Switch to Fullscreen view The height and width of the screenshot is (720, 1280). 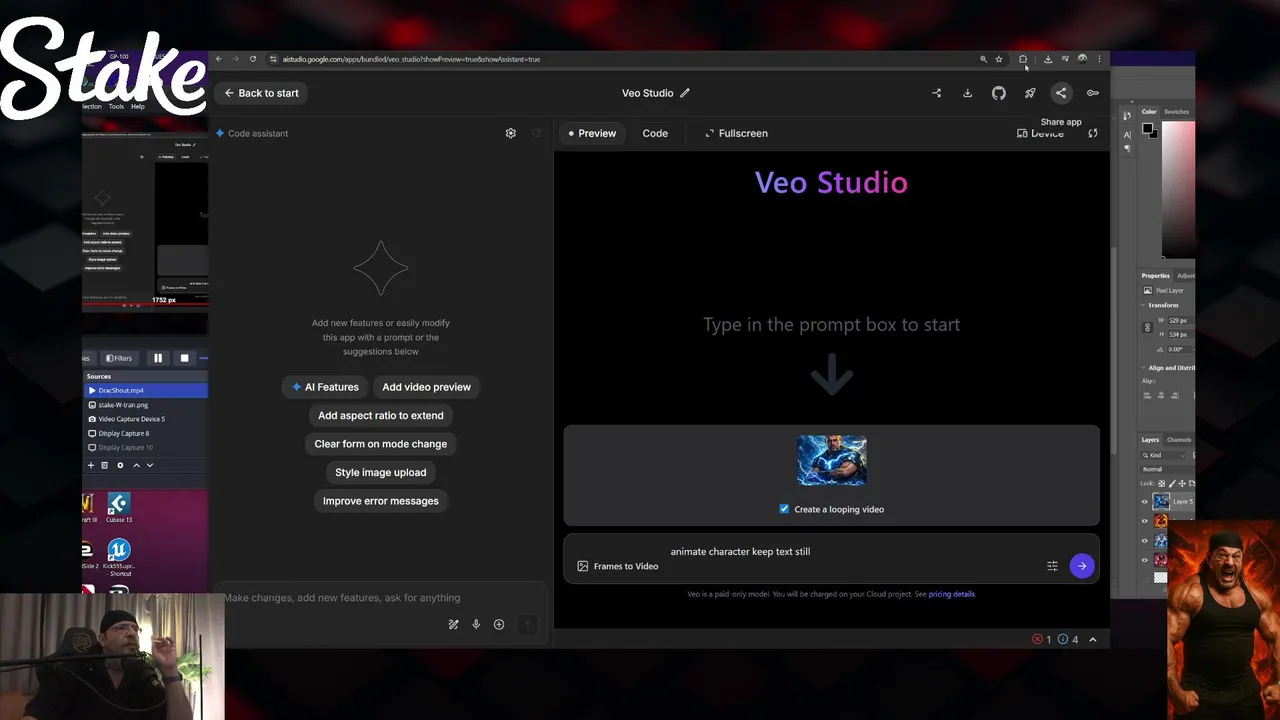[x=737, y=133]
